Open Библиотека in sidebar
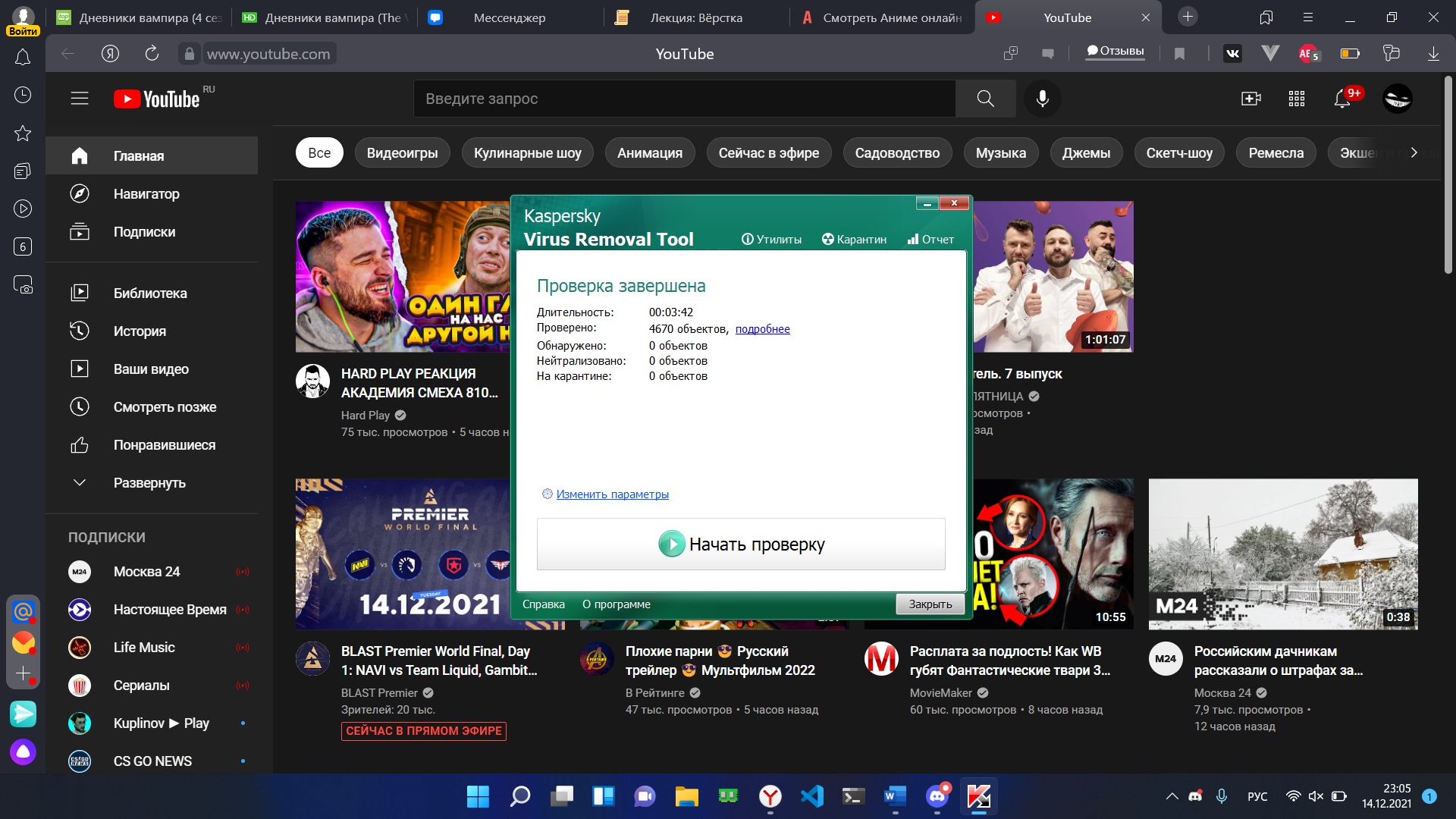 (x=152, y=293)
